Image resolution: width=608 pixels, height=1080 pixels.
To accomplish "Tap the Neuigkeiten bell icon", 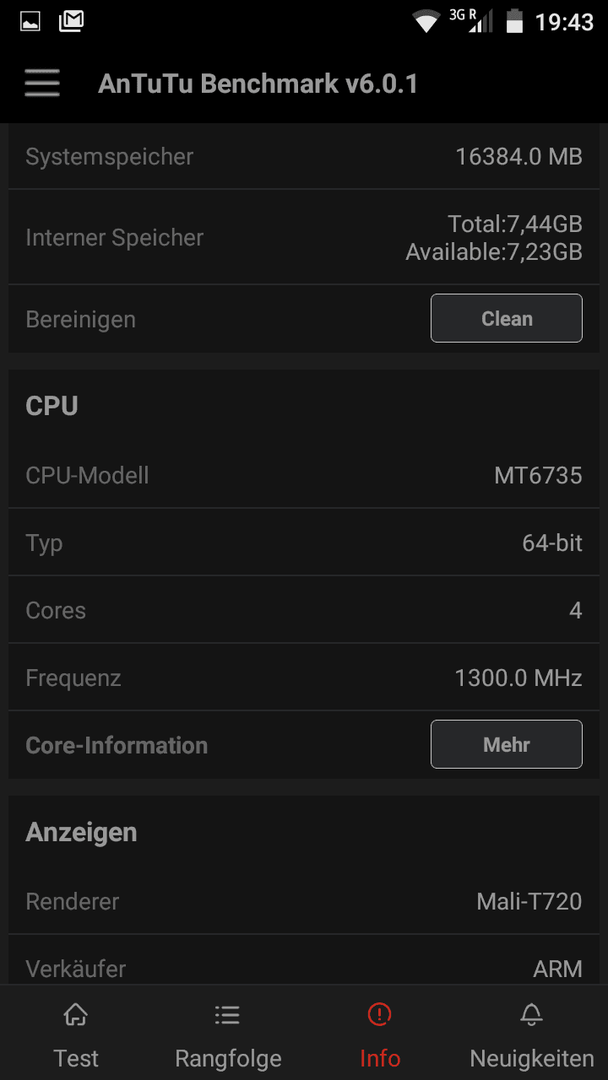I will (x=532, y=1014).
